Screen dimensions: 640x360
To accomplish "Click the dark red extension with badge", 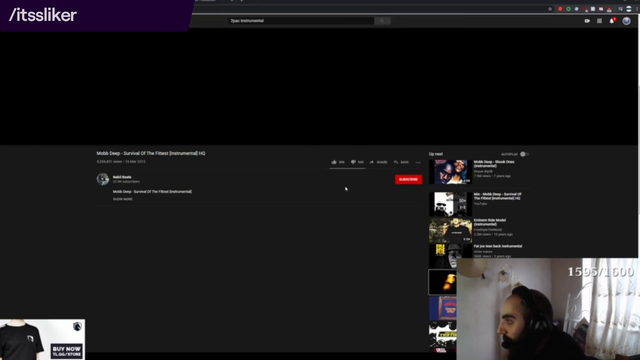I will pyautogui.click(x=585, y=9).
